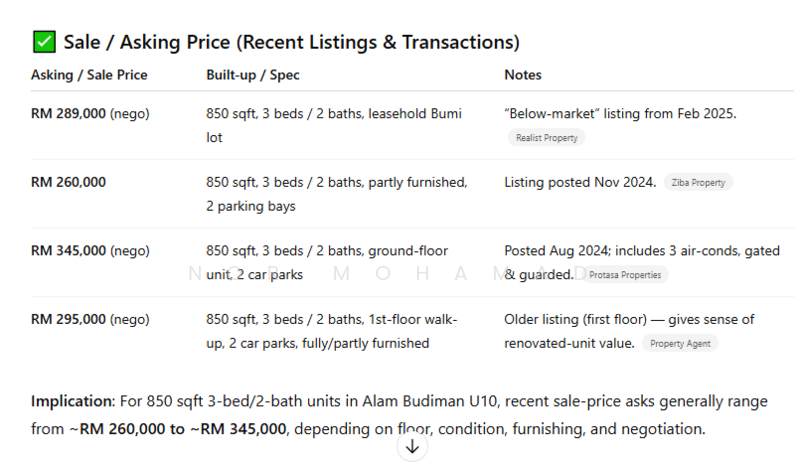The width and height of the screenshot is (800, 464).
Task: Click the Built-up / Spec column header
Action: pos(252,75)
